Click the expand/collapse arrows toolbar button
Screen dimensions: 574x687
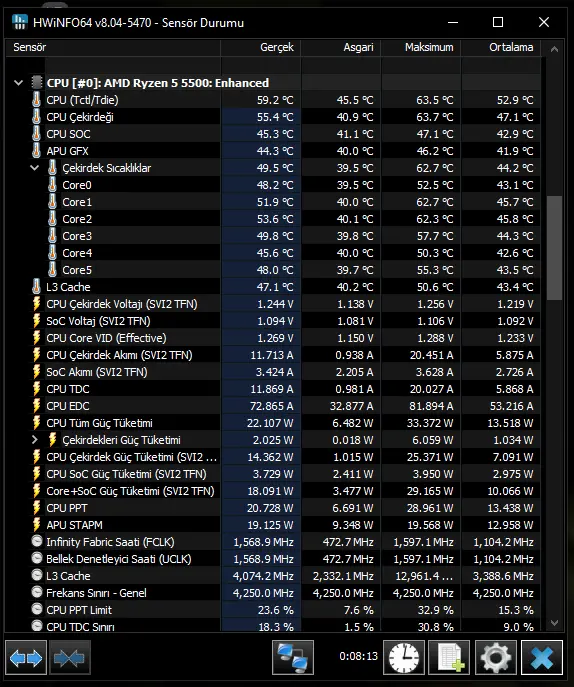click(26, 657)
